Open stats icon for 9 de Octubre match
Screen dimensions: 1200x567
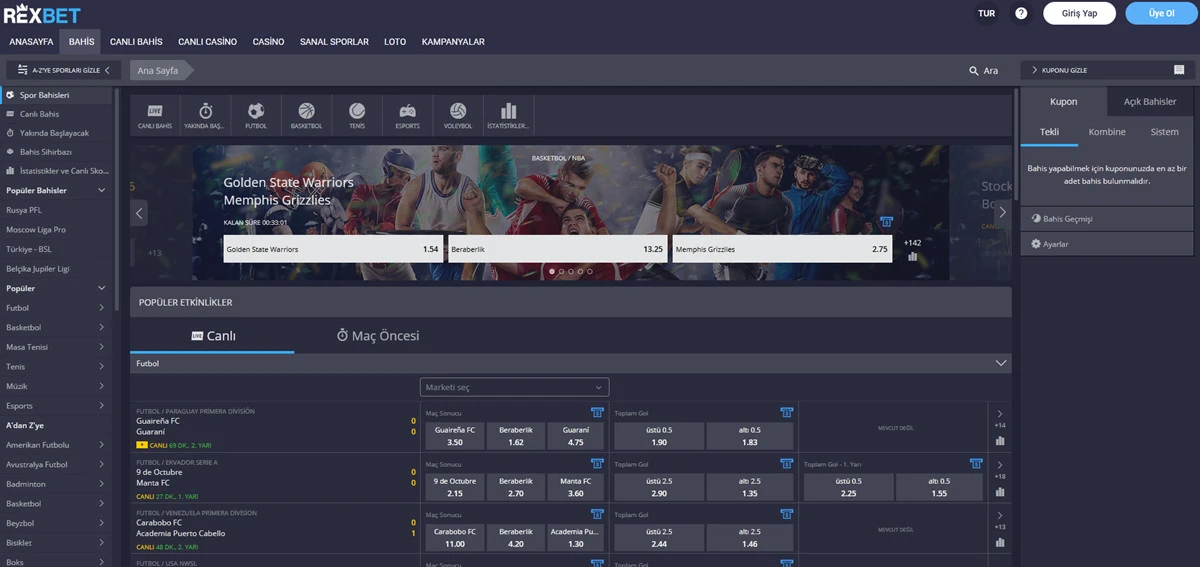pyautogui.click(x=1000, y=490)
